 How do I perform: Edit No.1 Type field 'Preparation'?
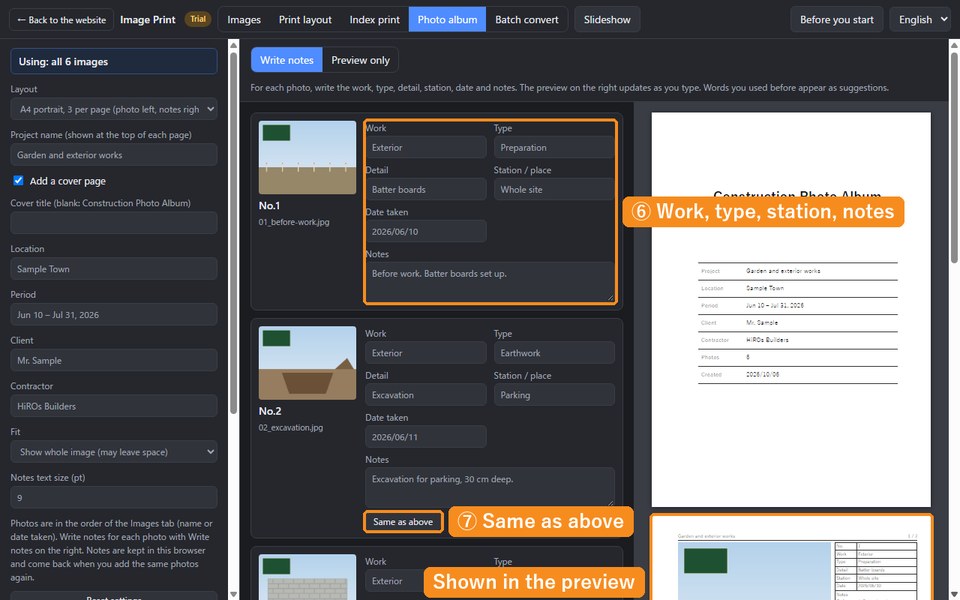[x=554, y=148]
